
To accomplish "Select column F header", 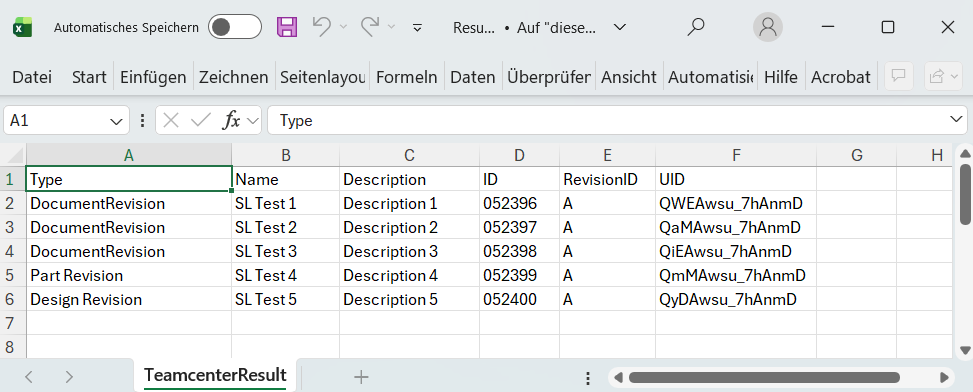I will tap(736, 155).
